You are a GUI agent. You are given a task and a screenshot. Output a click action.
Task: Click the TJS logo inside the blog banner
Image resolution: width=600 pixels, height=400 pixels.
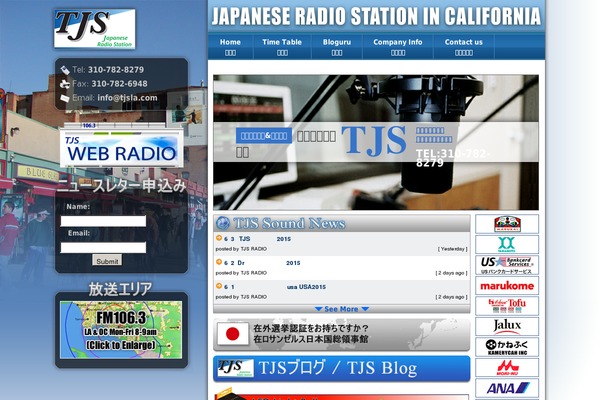235,368
